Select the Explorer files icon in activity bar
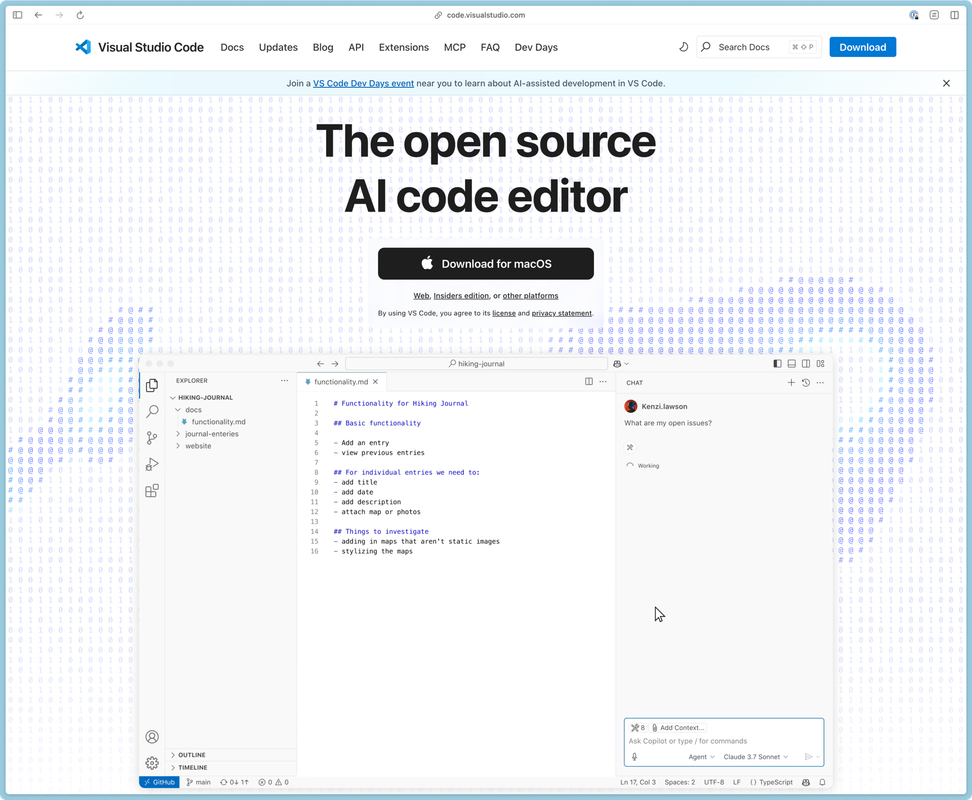This screenshot has width=972, height=800. pyautogui.click(x=152, y=385)
